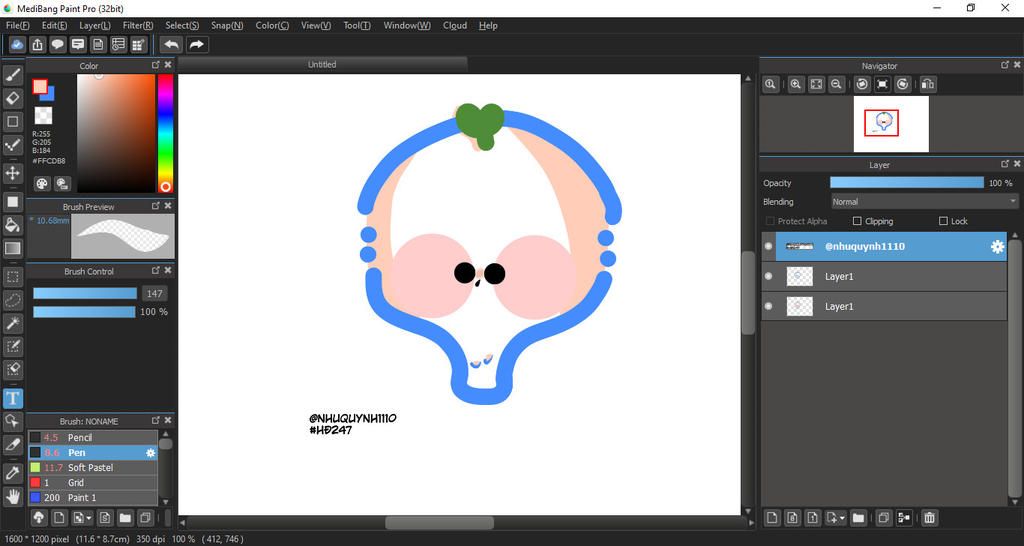Select the Shape (rectangle outline) tool
Screen dimensions: 1024x546
[x=12, y=121]
